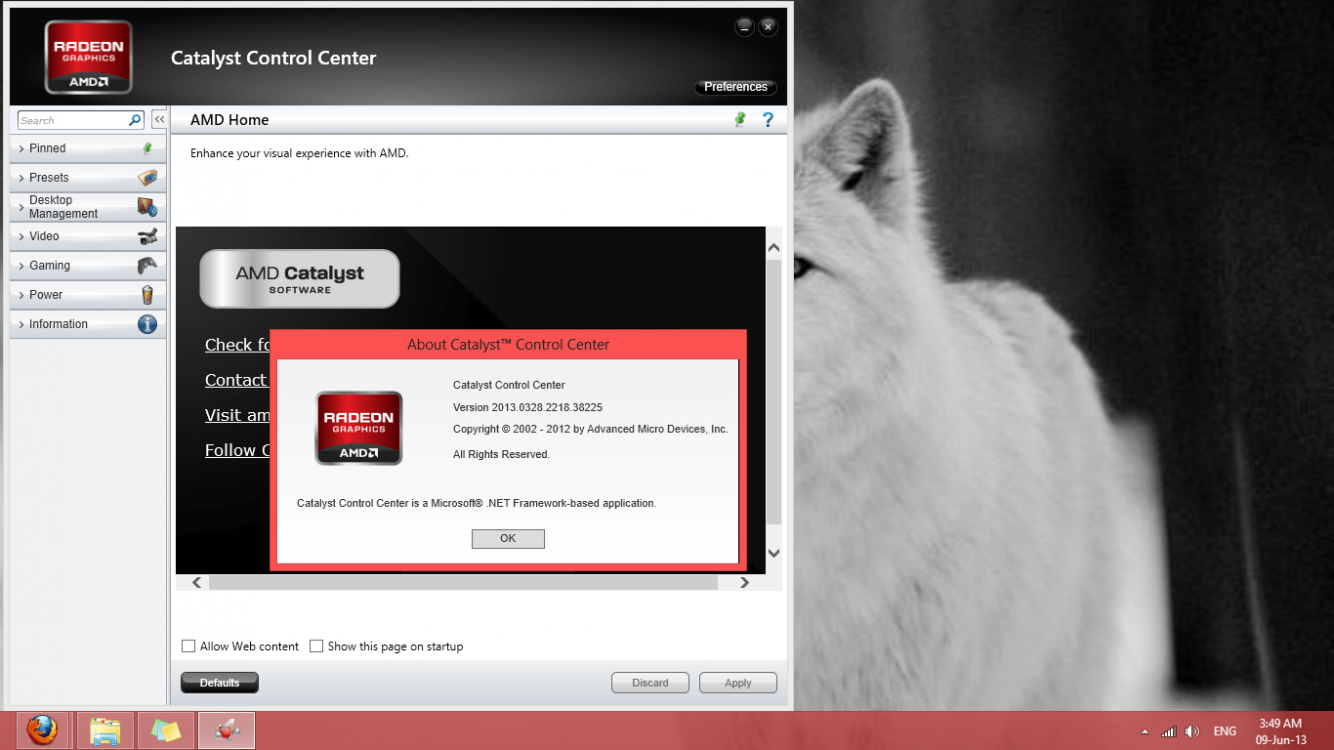Click the horizontal scrollbar right arrow
Image resolution: width=1334 pixels, height=750 pixels.
[x=744, y=582]
